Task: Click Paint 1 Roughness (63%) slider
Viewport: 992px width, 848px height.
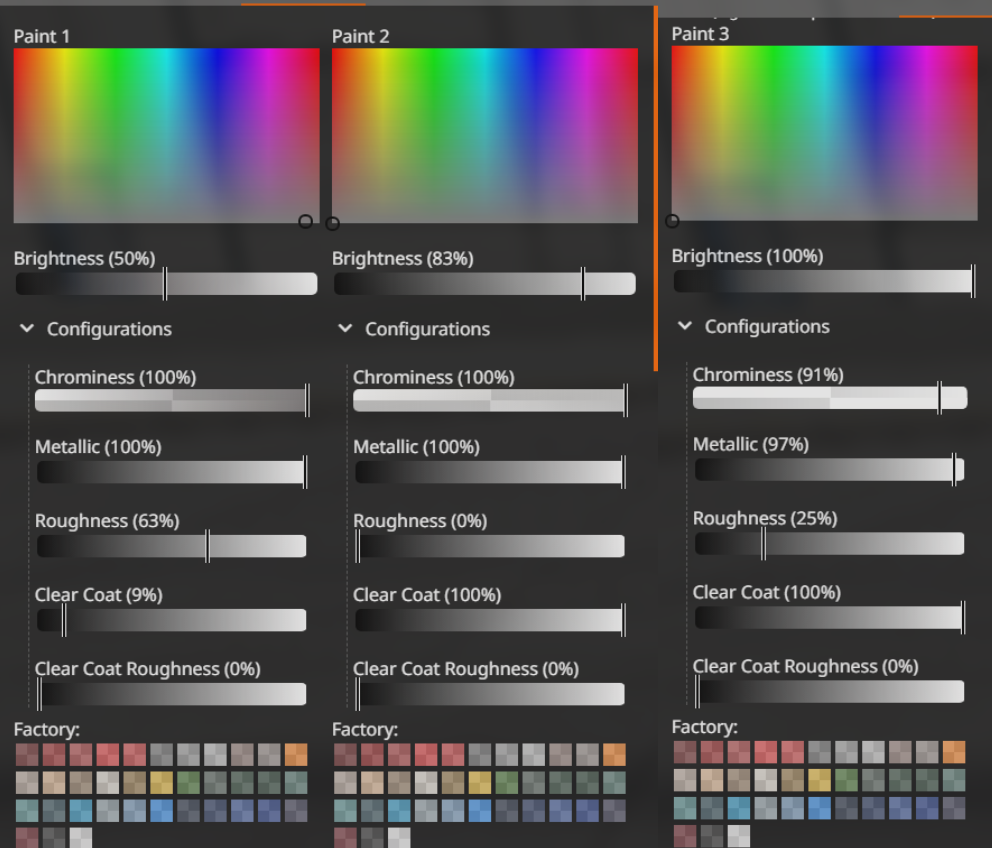Action: (x=171, y=546)
